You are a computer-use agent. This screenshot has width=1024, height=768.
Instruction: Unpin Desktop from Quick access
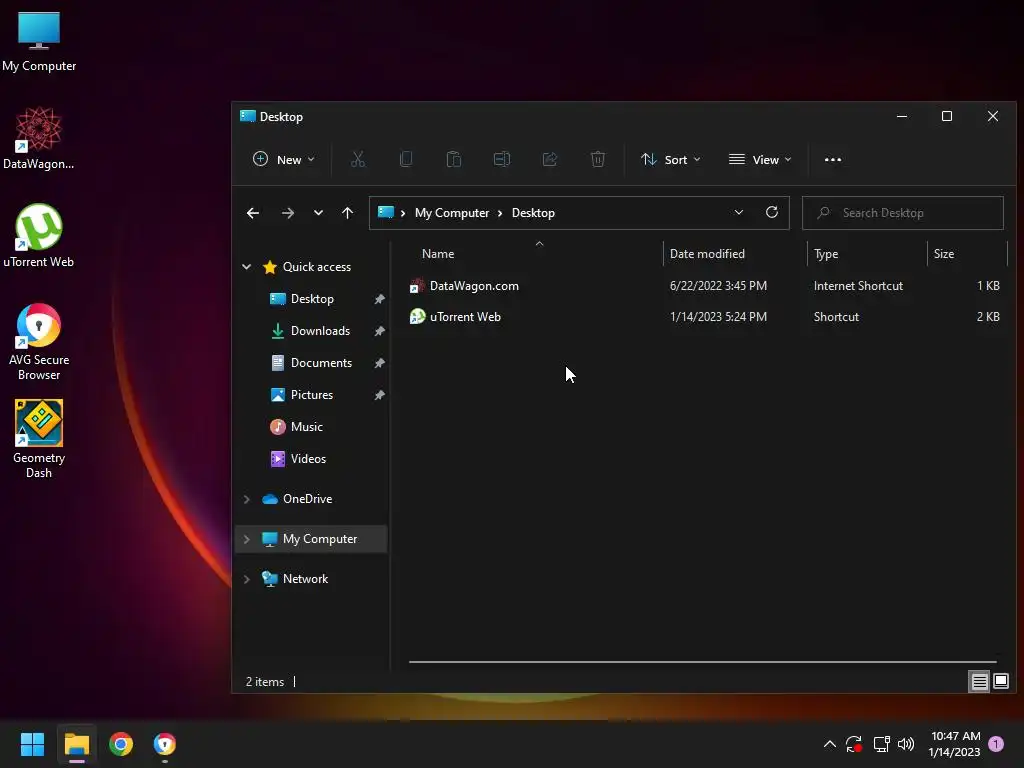[379, 299]
